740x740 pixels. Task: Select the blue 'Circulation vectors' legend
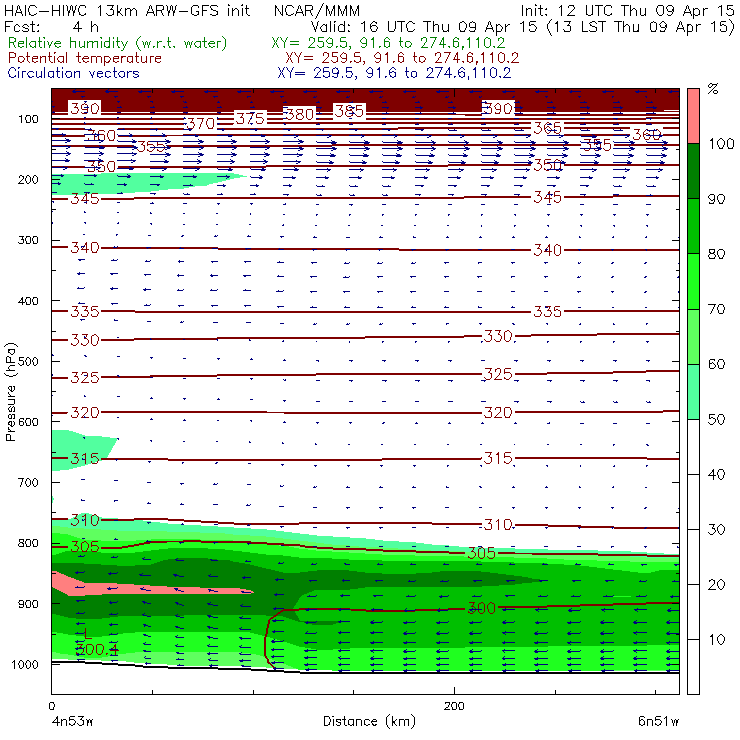(73, 73)
